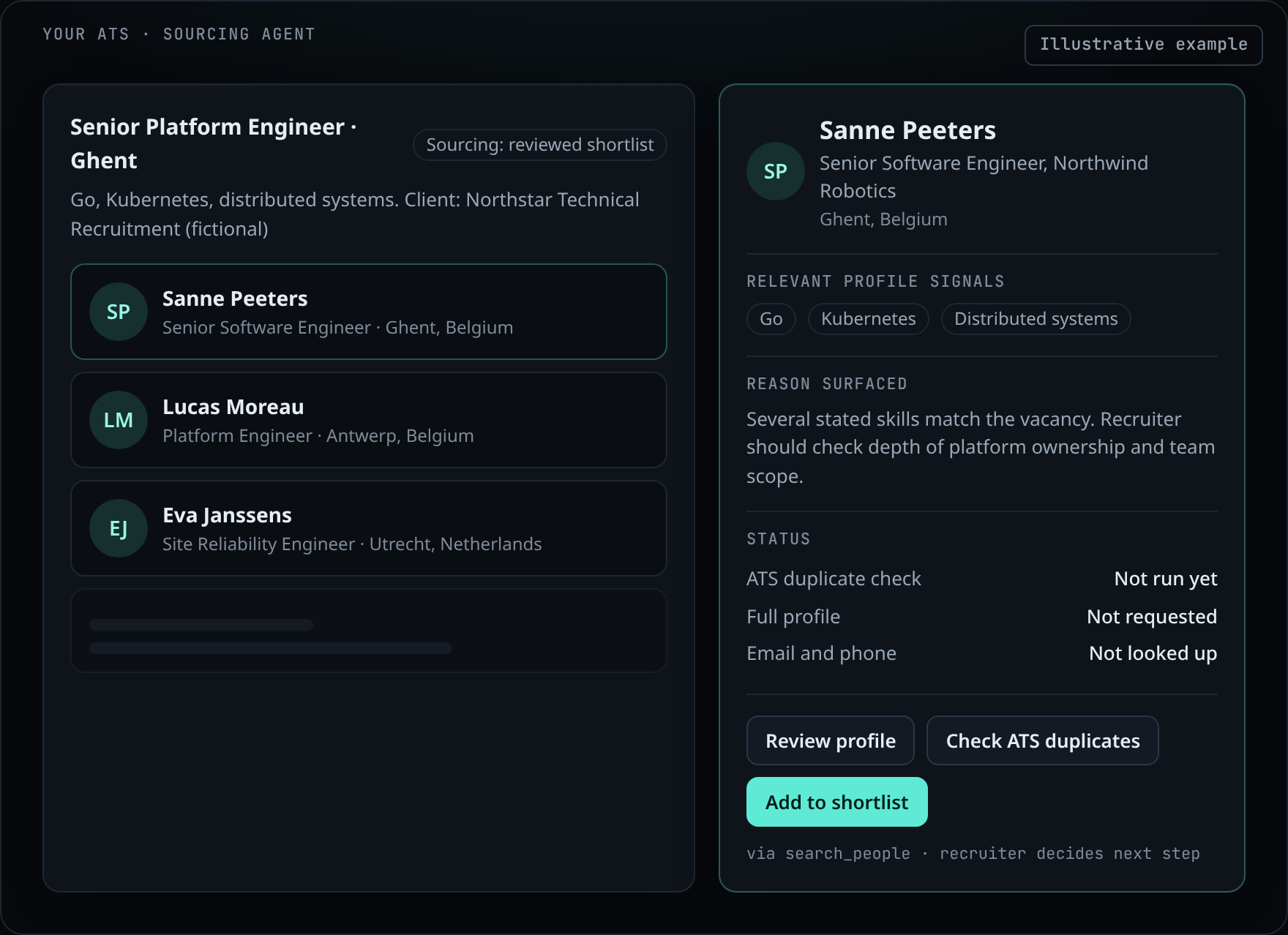Click the 'RELEVANT PROFILE SIGNALS' section label

(x=875, y=282)
